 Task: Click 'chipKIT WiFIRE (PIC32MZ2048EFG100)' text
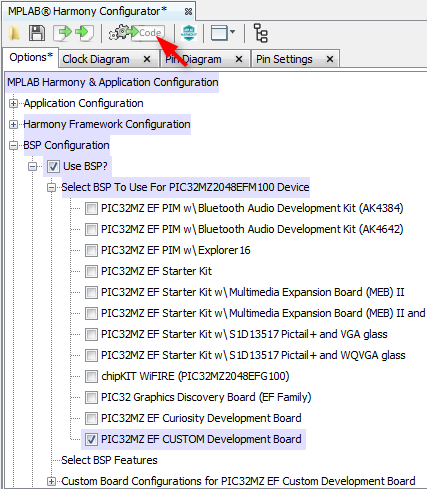click(195, 376)
